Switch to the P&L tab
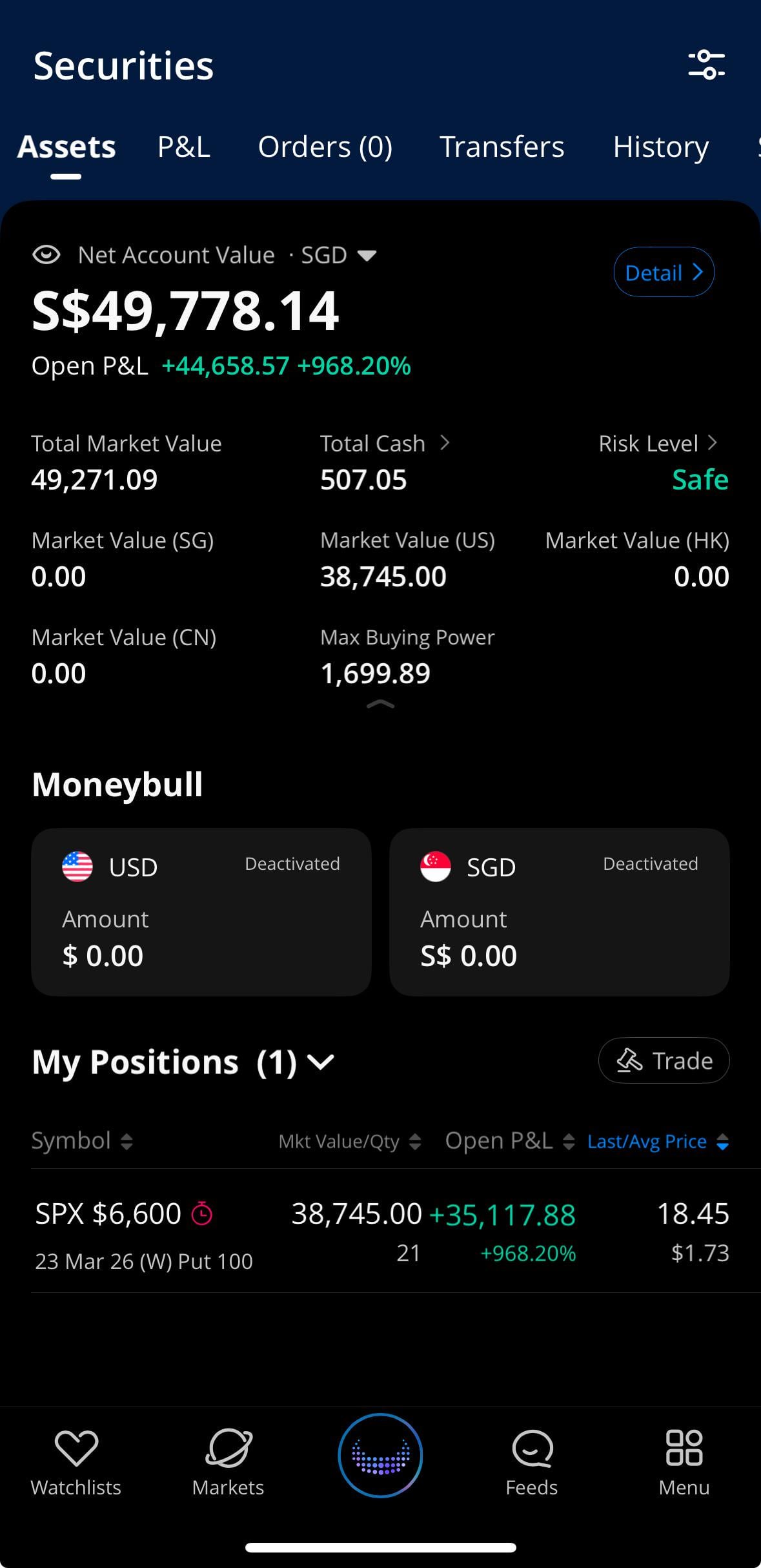 (x=184, y=147)
